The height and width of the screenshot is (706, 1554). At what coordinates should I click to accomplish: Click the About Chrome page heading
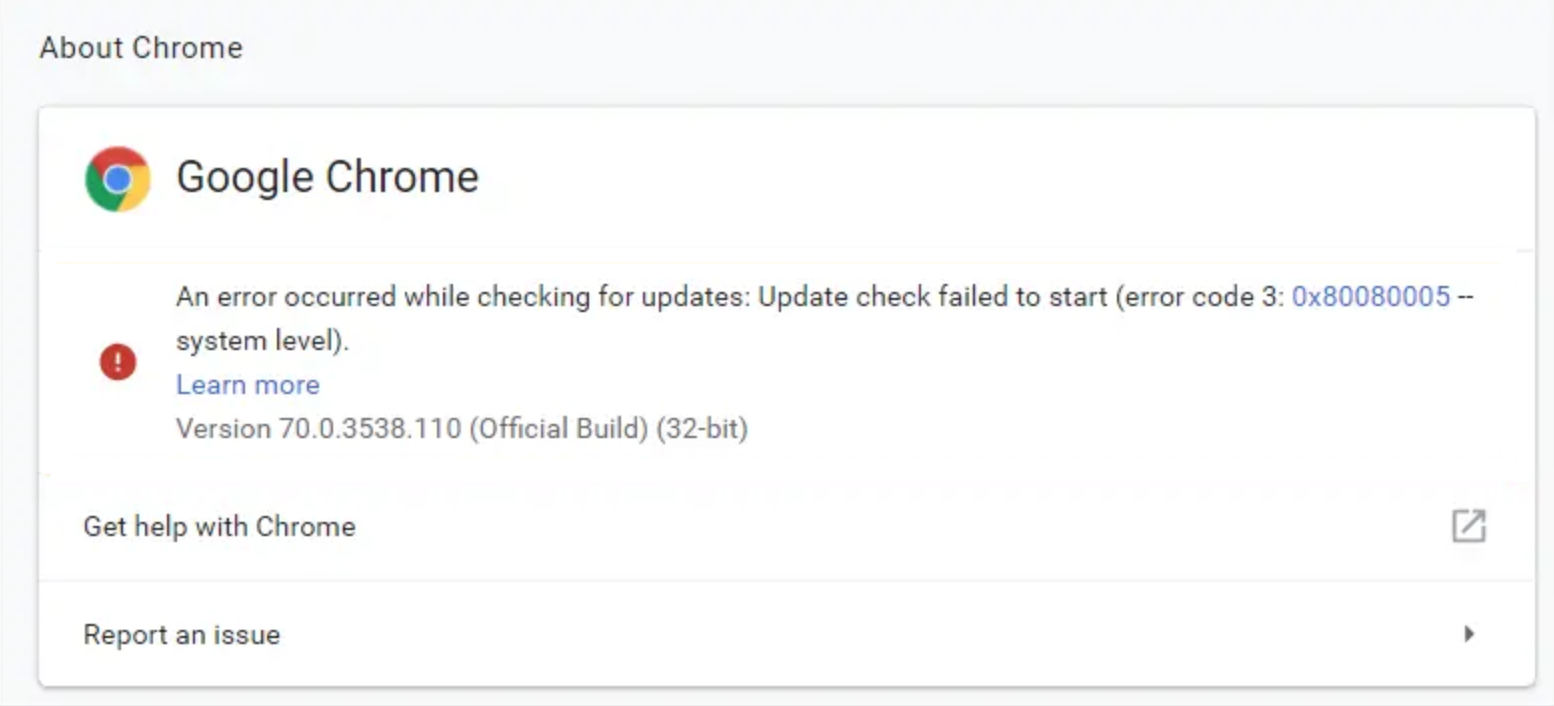coord(141,48)
